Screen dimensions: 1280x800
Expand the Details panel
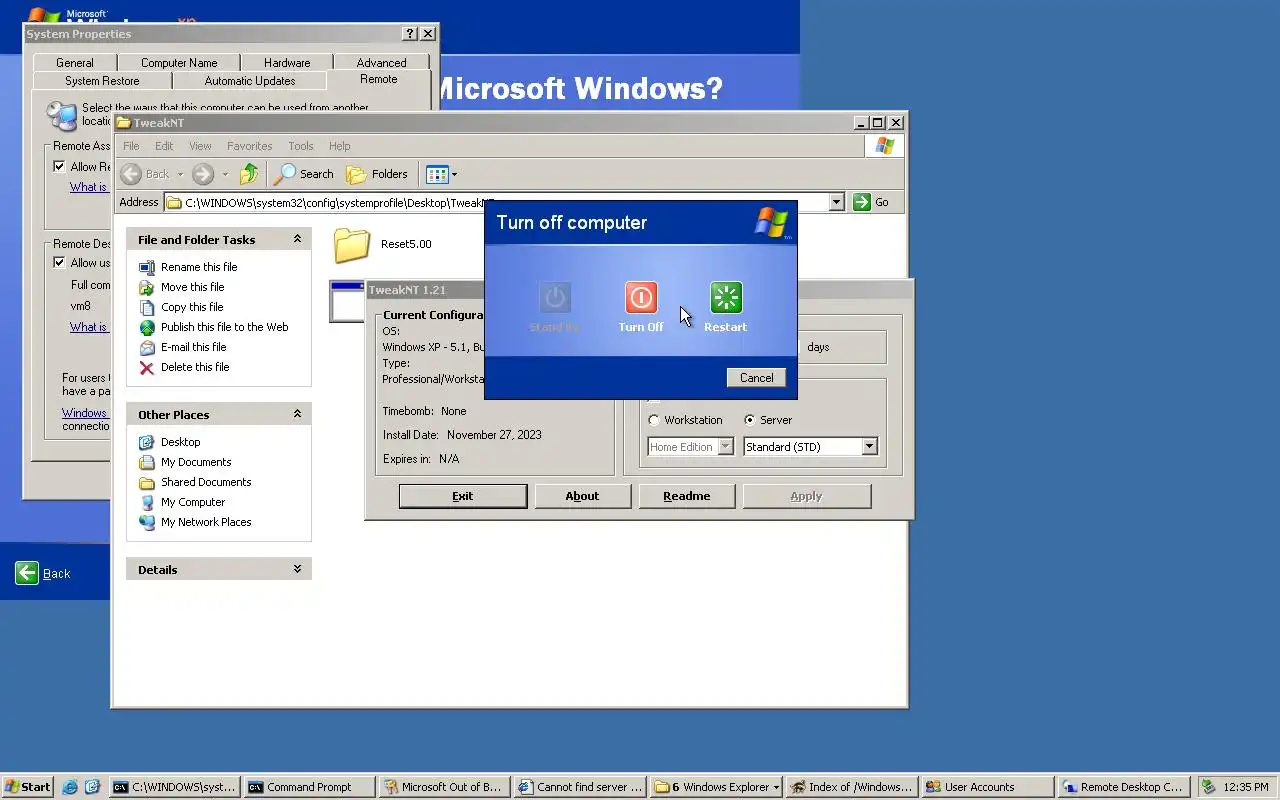click(x=297, y=569)
